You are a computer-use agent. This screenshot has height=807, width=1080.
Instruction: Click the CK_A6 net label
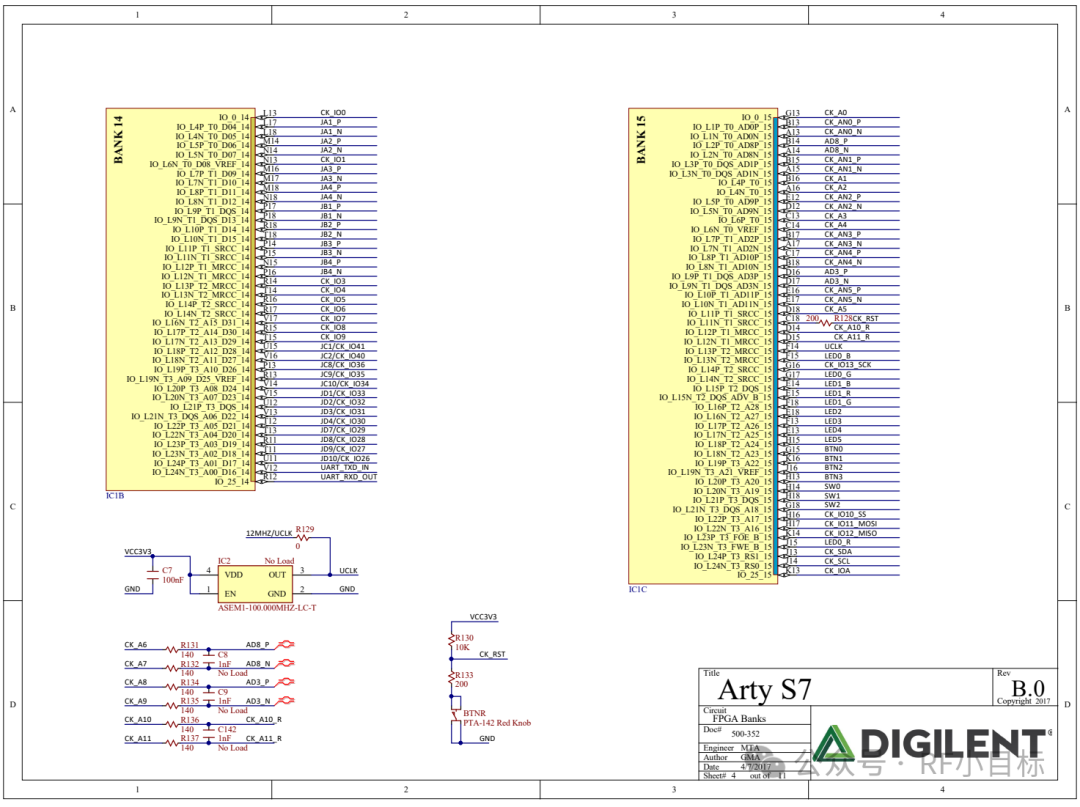(136, 645)
